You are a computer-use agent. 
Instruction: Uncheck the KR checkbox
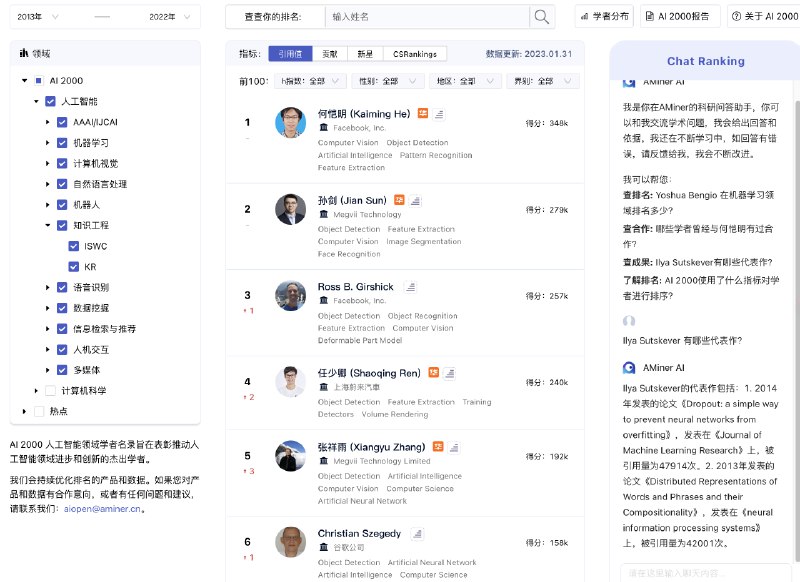tap(73, 267)
